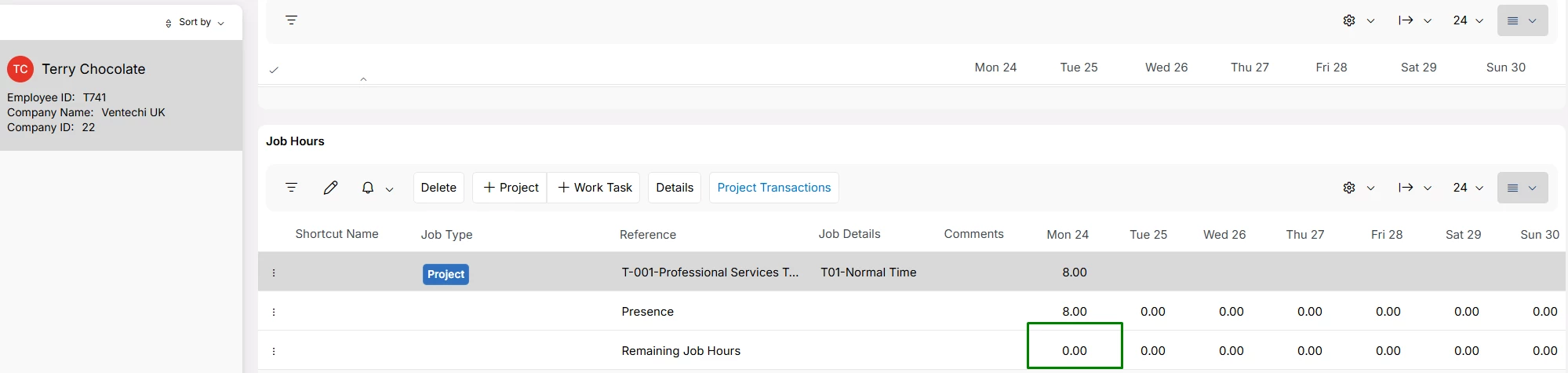Click the pencil edit icon in Job Hours
The height and width of the screenshot is (373, 1568).
tap(330, 188)
